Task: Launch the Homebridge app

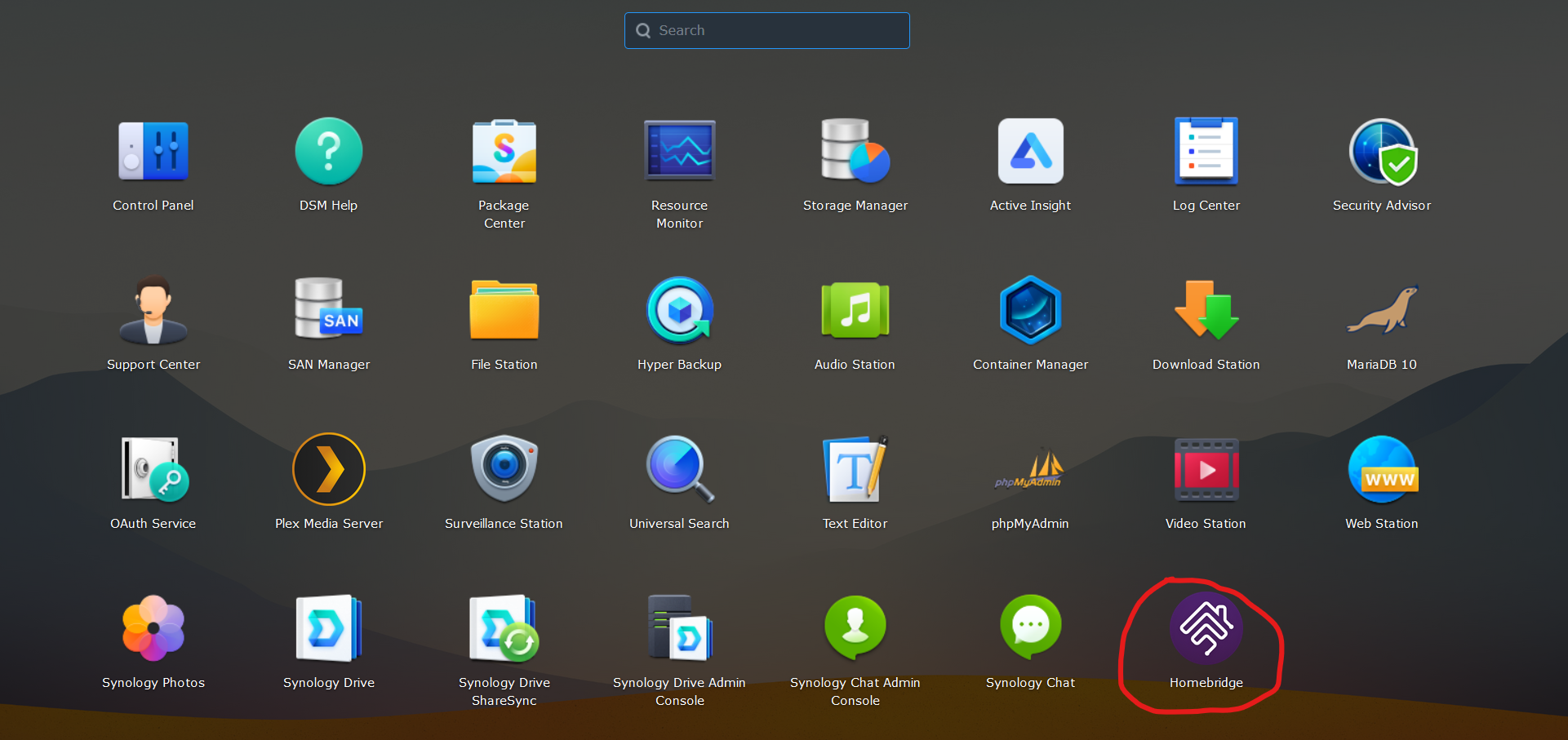Action: 1206,629
